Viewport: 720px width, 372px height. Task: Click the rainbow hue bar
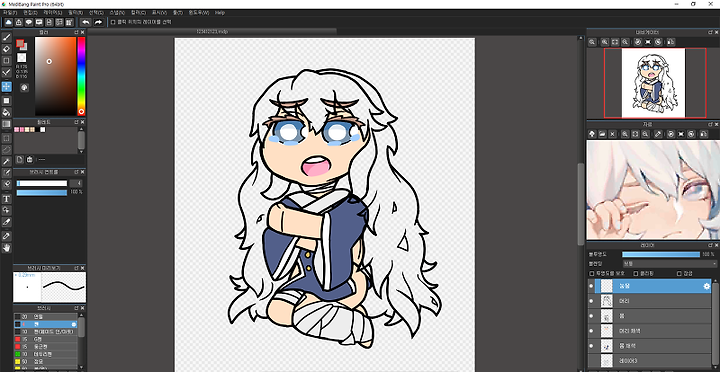81,76
